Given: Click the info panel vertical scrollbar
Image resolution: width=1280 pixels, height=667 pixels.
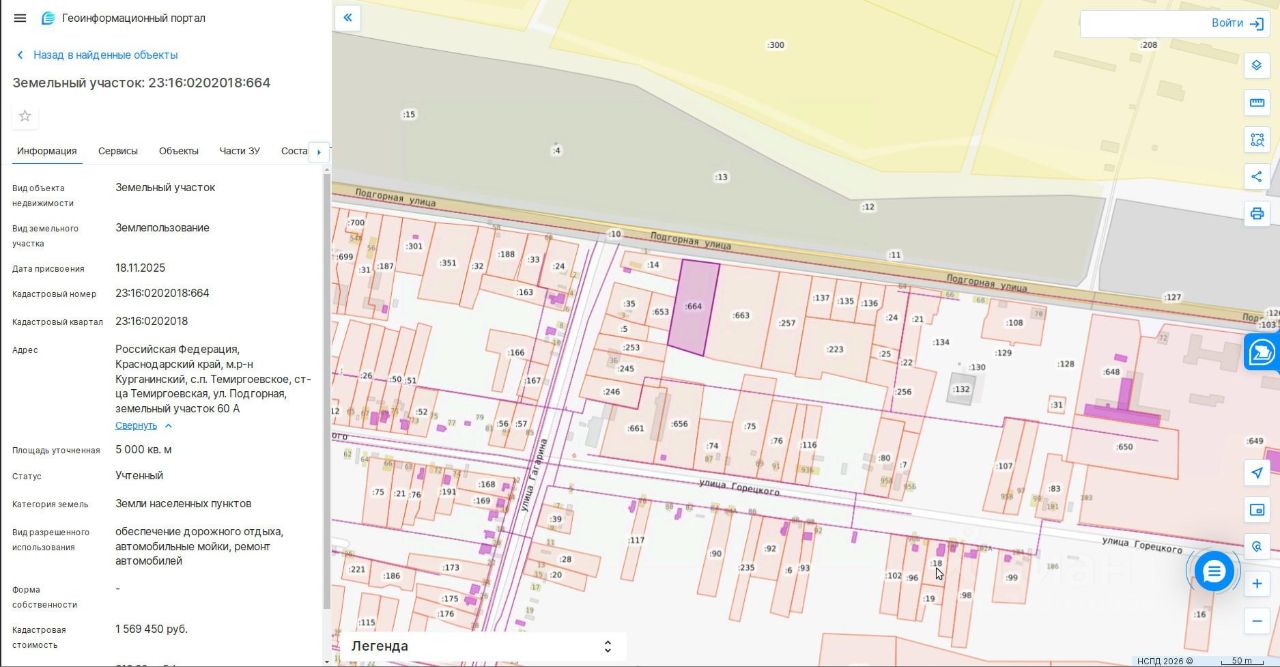Looking at the screenshot, I should [x=327, y=390].
